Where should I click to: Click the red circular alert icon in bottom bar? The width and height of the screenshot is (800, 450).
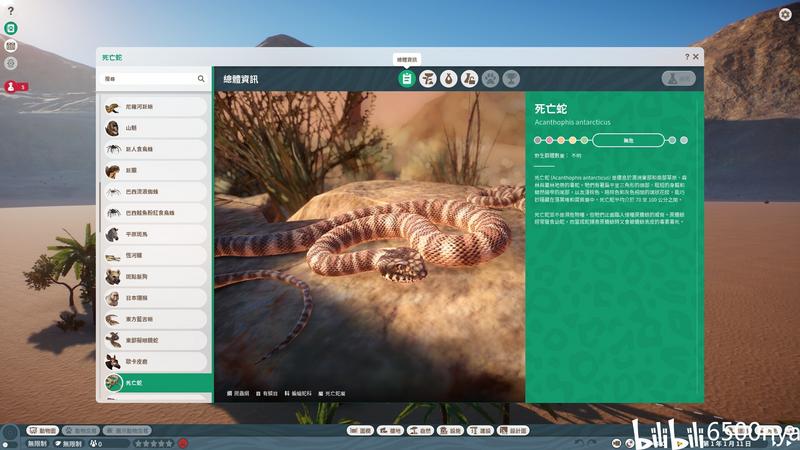click(x=183, y=443)
